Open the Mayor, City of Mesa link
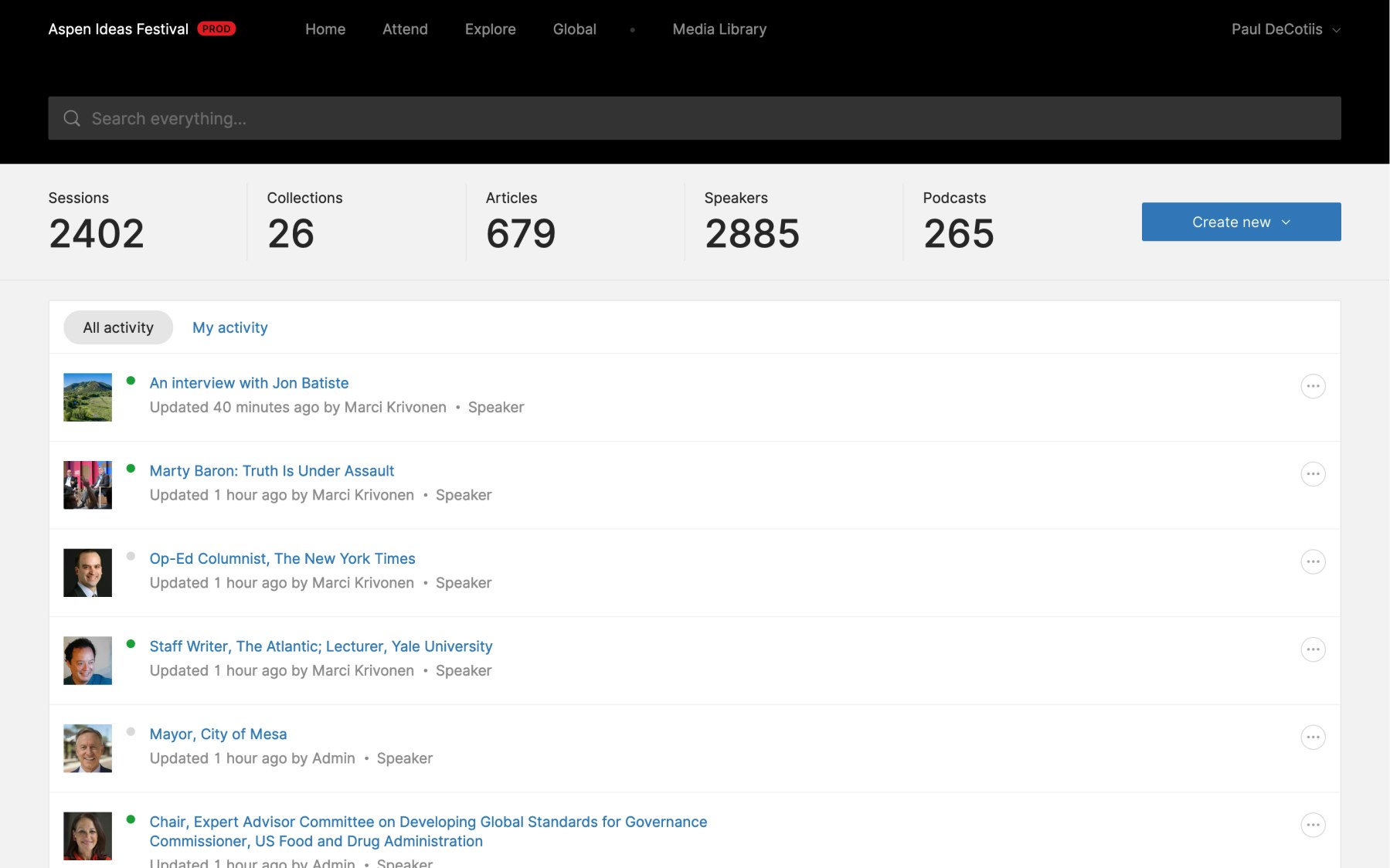The width and height of the screenshot is (1390, 868). 218,734
